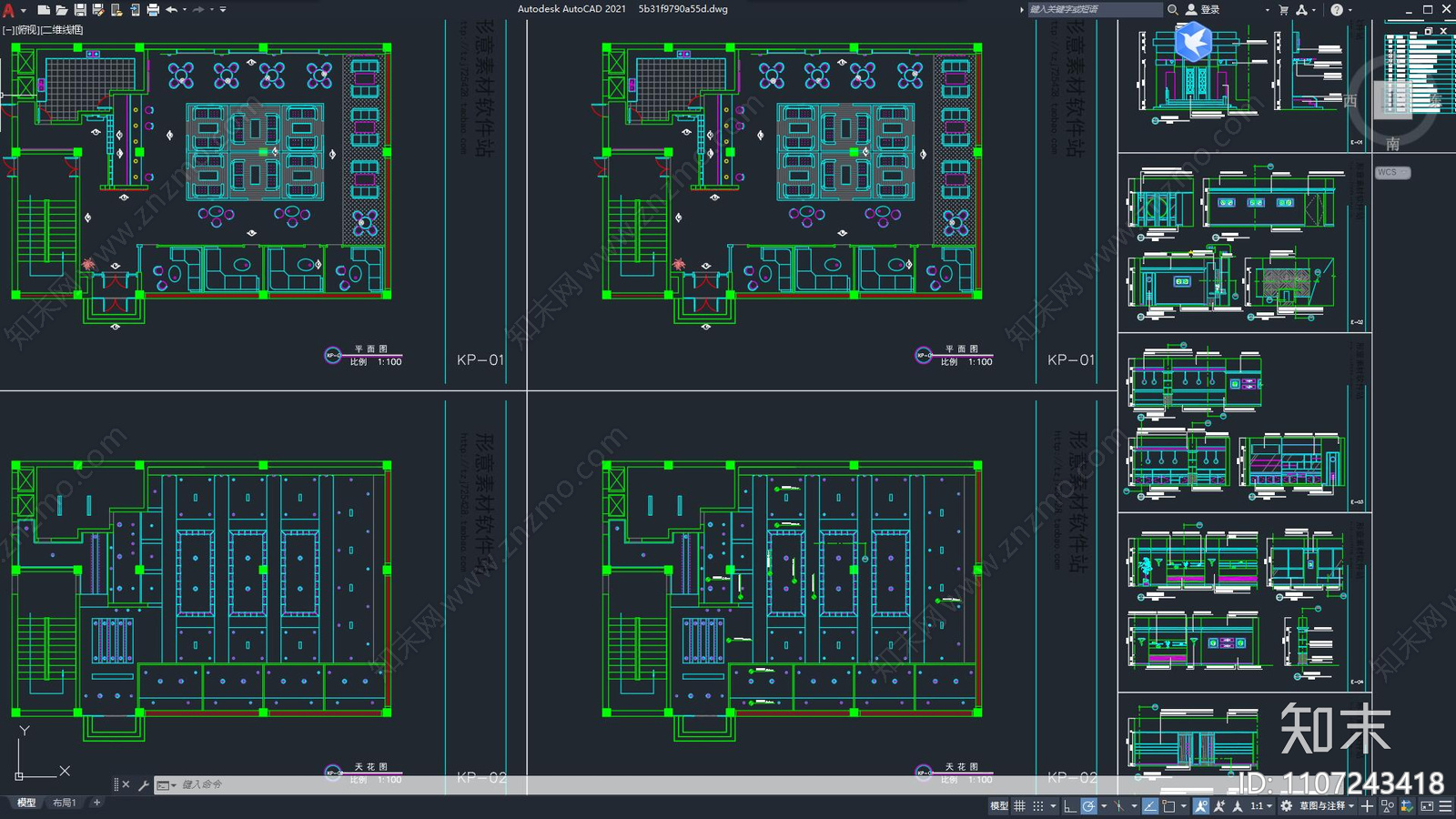The image size is (1456, 819).
Task: Click the 西 direction on the ViewCube
Action: pyautogui.click(x=1350, y=100)
